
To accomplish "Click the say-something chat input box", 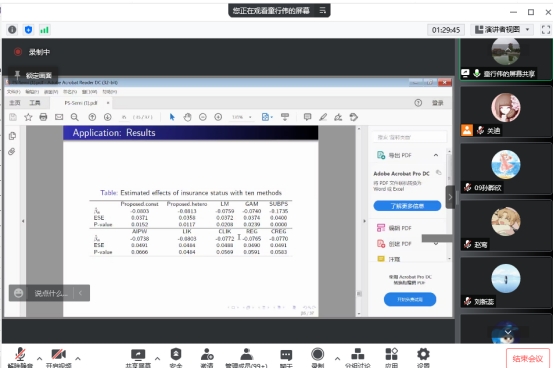I will tap(50, 293).
